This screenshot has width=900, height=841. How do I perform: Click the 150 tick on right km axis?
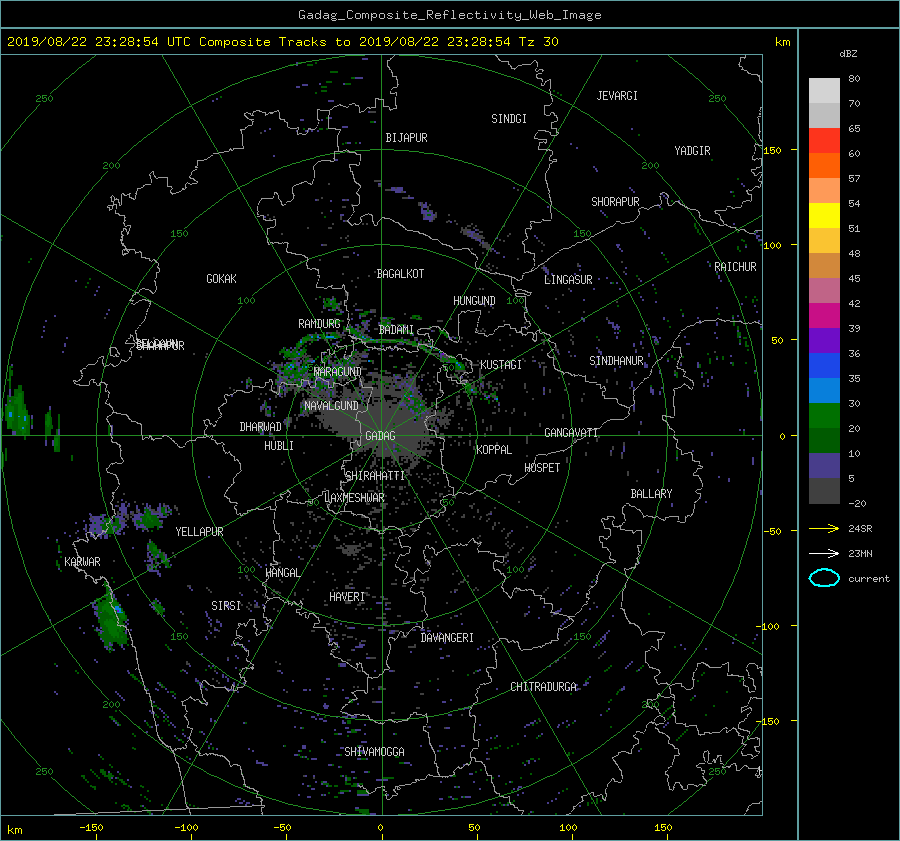click(773, 150)
